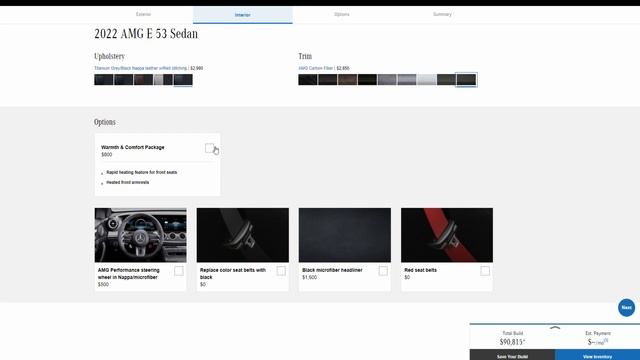Click the 'Black microfiber headliner' label
This screenshot has width=640, height=360.
point(332,270)
